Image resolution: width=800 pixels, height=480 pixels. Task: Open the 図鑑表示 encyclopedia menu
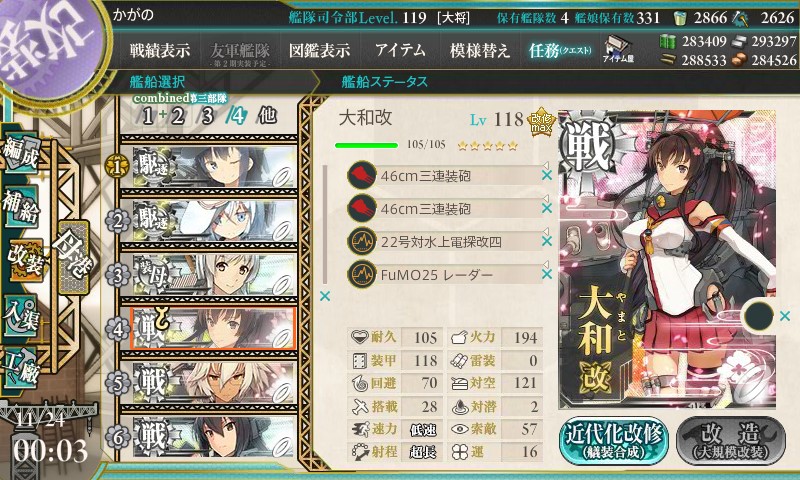point(319,50)
